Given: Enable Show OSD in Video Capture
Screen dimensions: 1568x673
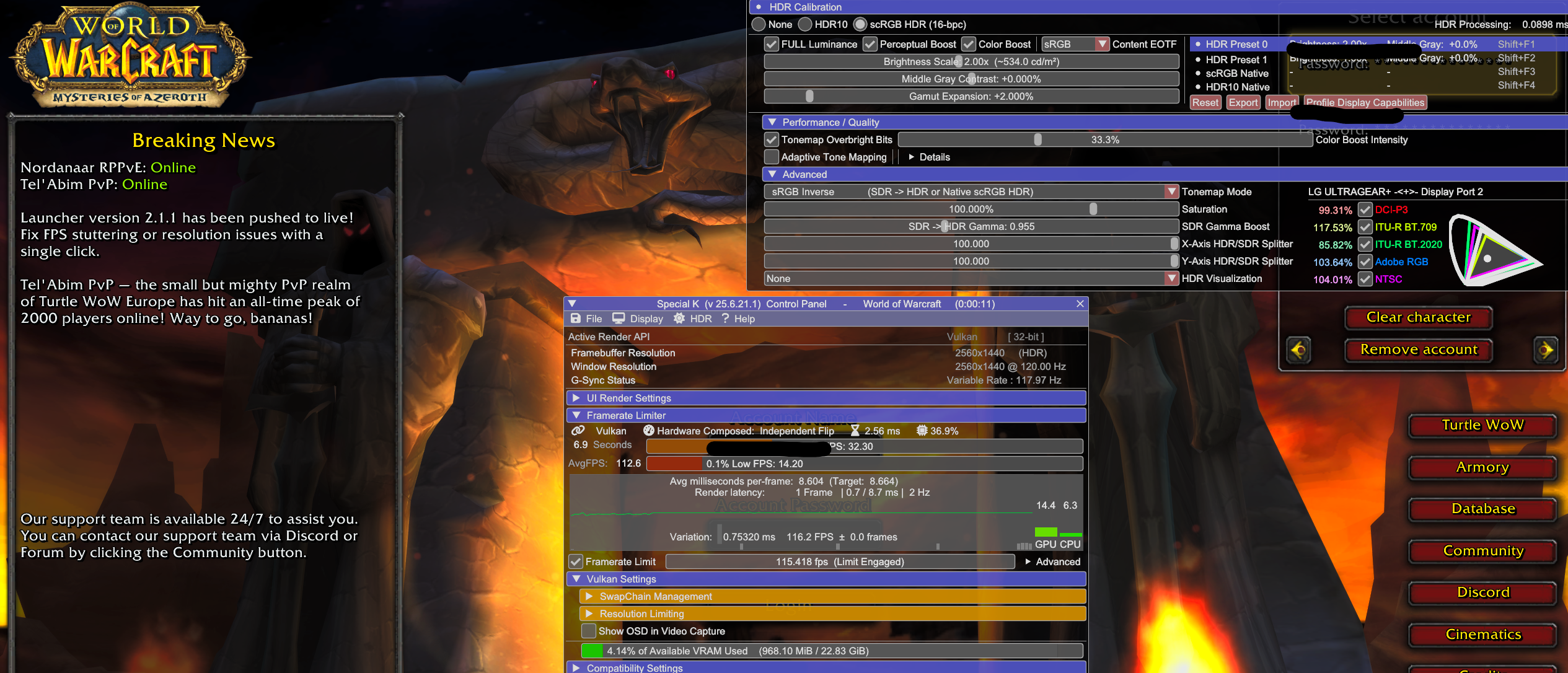Looking at the screenshot, I should click(589, 631).
